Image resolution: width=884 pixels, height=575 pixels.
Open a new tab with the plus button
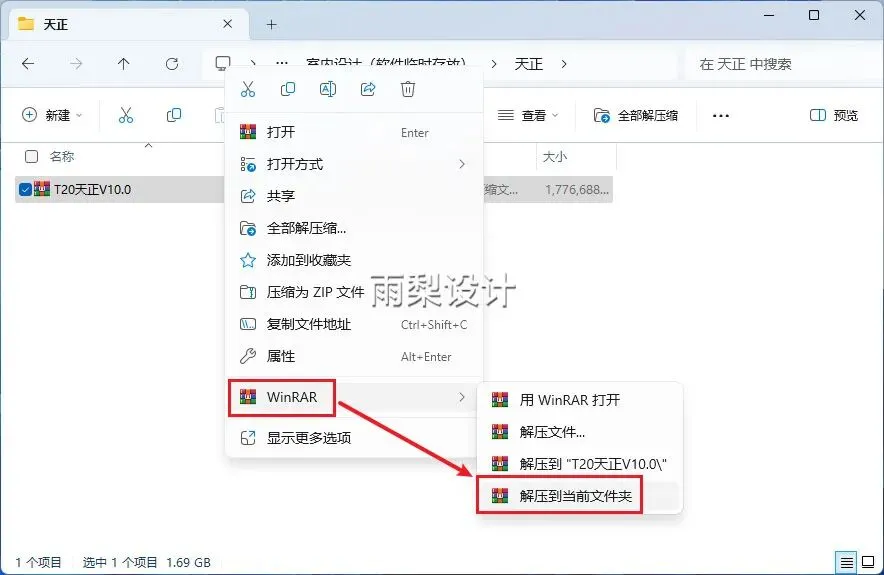click(x=272, y=24)
